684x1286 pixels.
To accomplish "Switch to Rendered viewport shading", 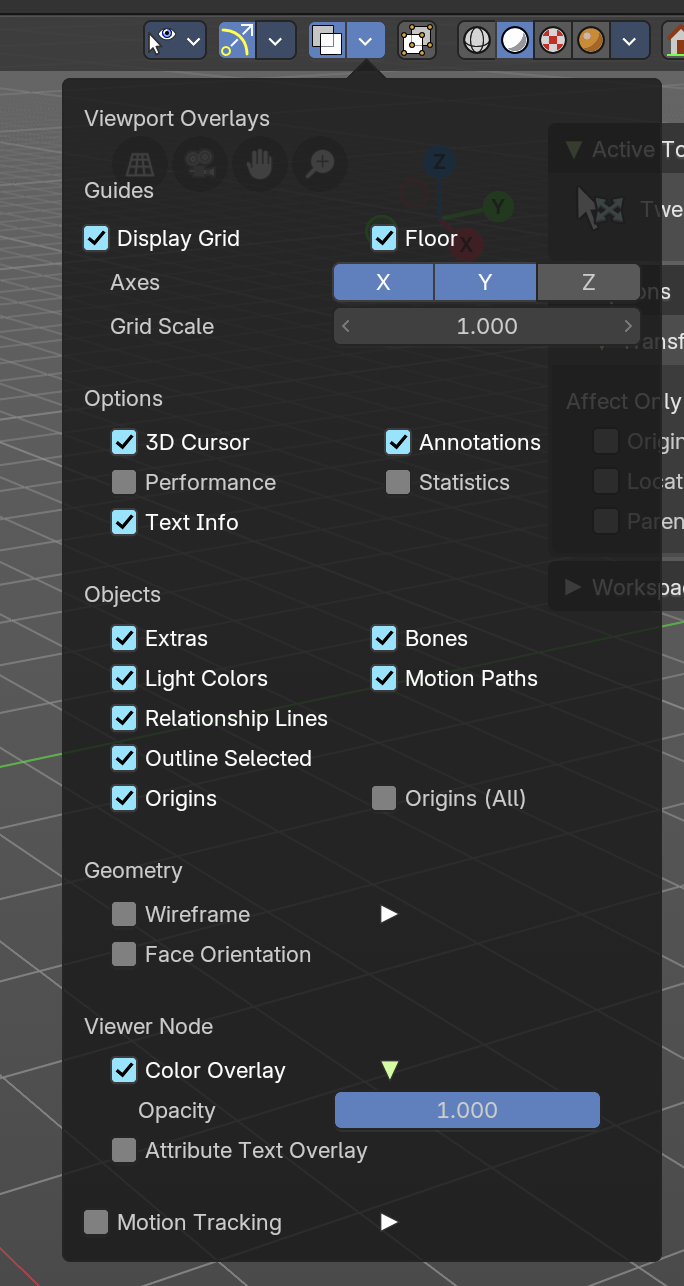I will (x=591, y=41).
